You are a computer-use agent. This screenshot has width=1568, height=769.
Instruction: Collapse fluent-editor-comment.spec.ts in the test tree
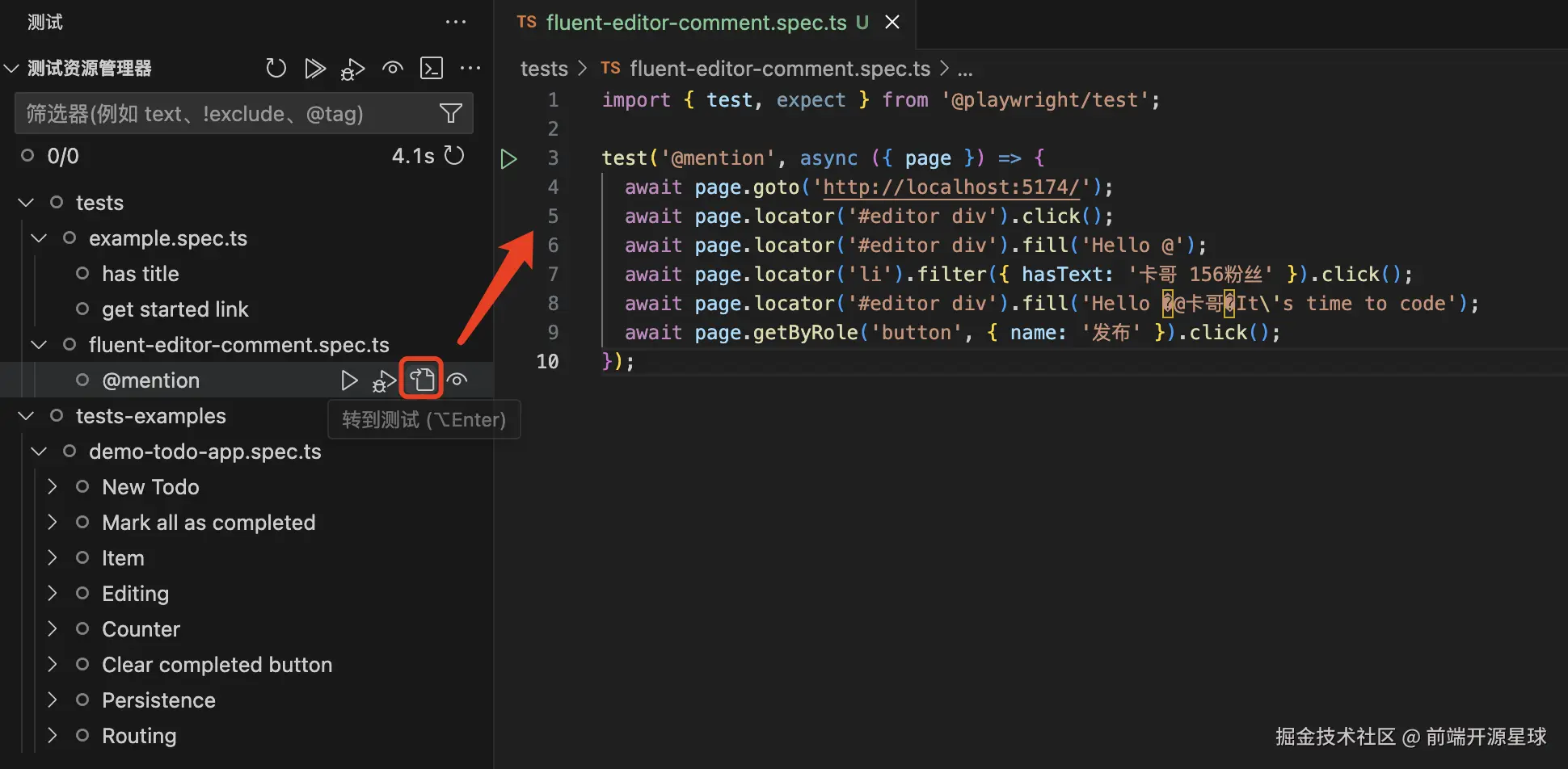[39, 345]
